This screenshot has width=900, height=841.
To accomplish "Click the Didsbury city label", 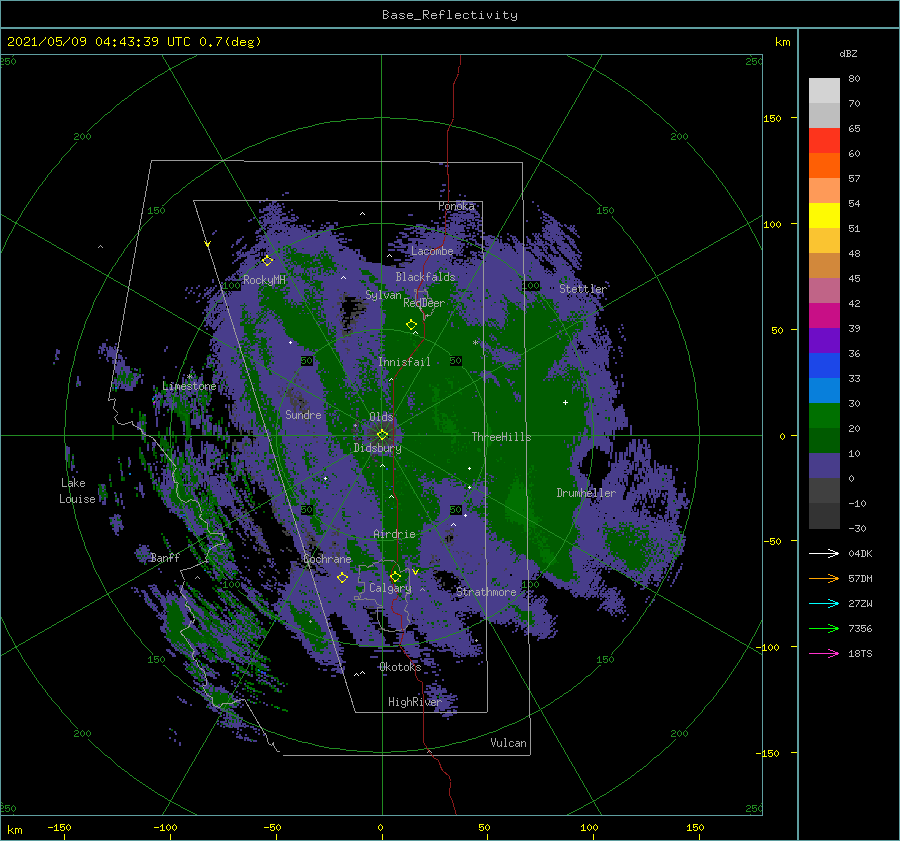I will 378,448.
